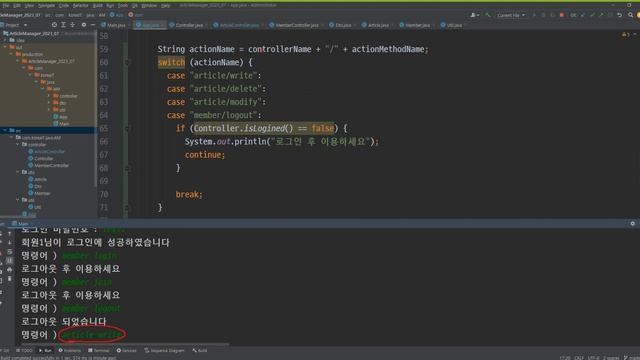The width and height of the screenshot is (640, 360).
Task: Open Search Everywhere magnifier icon
Action: (x=631, y=15)
